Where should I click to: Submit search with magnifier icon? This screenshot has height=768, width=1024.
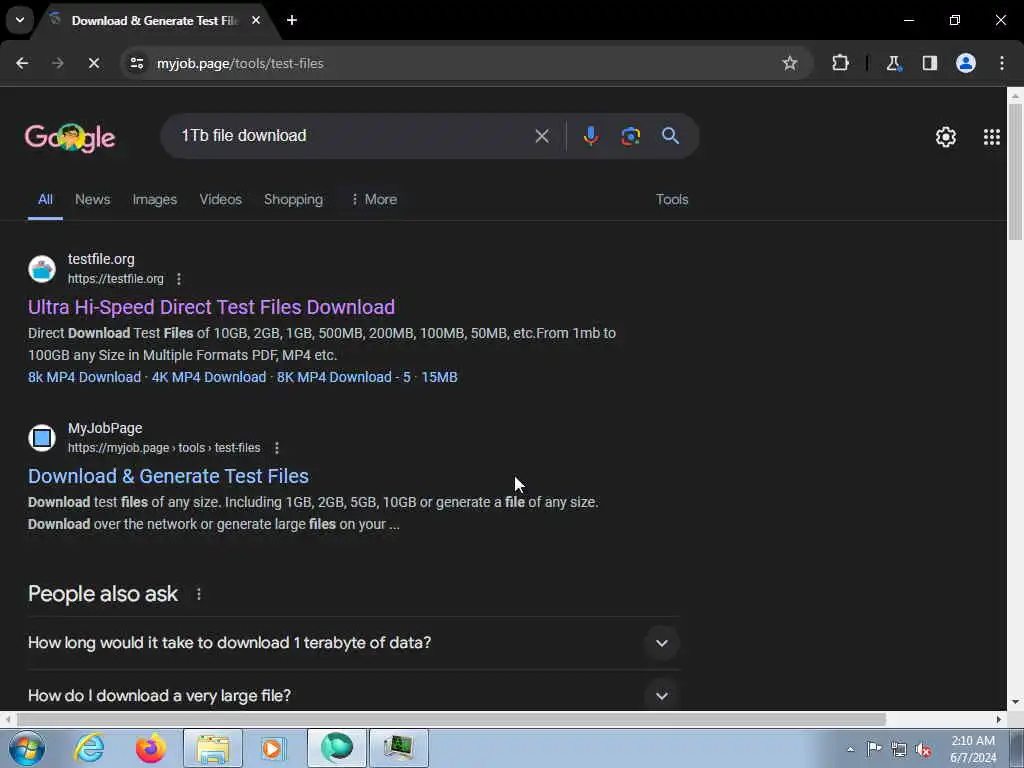(670, 136)
